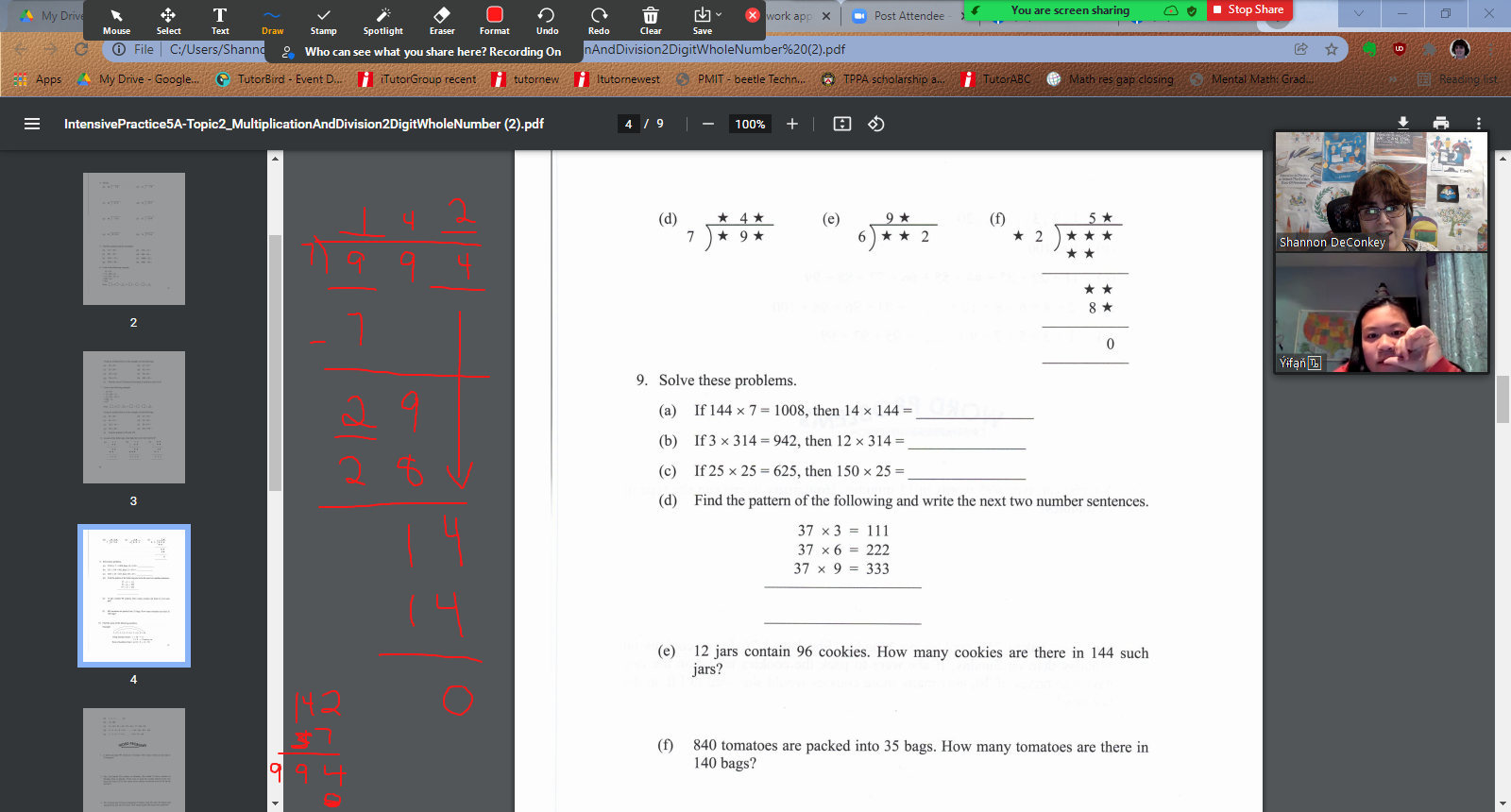The image size is (1511, 812).
Task: Open Mental Math: Grad... bookmark
Action: coord(1251,79)
